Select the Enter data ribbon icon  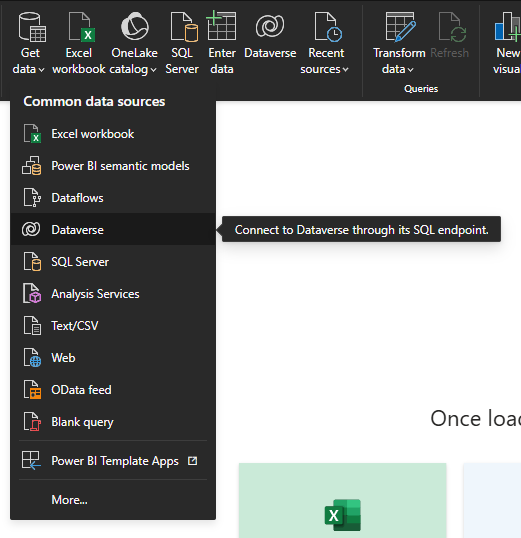[221, 25]
